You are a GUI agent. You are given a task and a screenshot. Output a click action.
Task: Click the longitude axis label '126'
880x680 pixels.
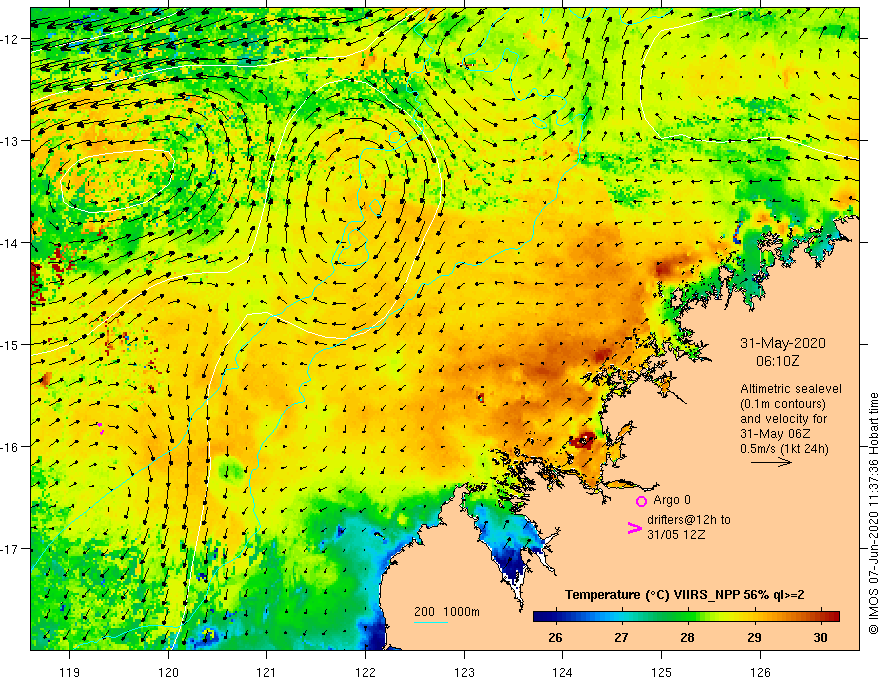pyautogui.click(x=760, y=672)
